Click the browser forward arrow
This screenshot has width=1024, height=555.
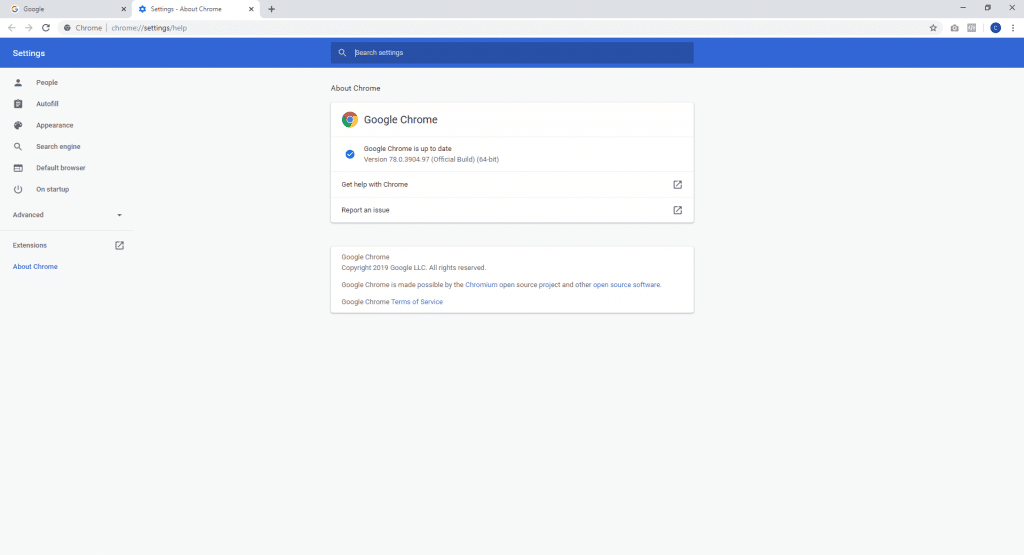tap(29, 28)
